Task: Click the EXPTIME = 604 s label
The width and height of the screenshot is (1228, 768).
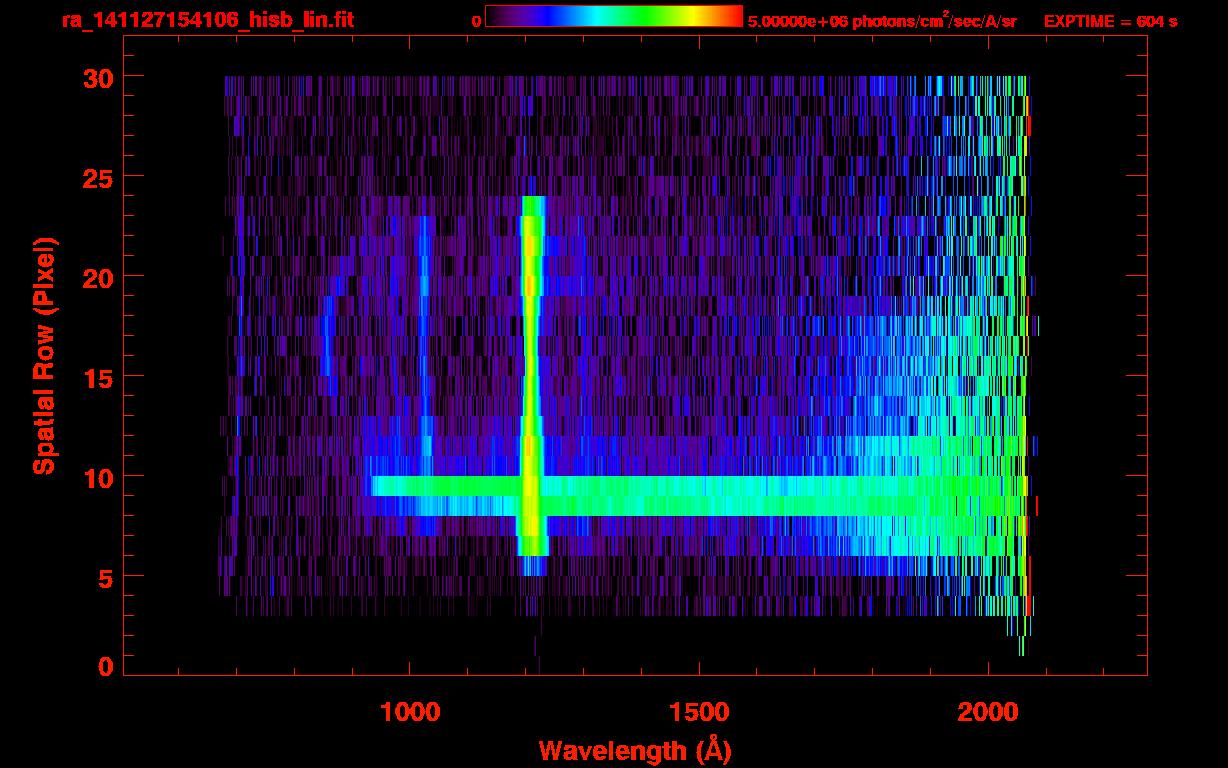Action: (x=1110, y=21)
